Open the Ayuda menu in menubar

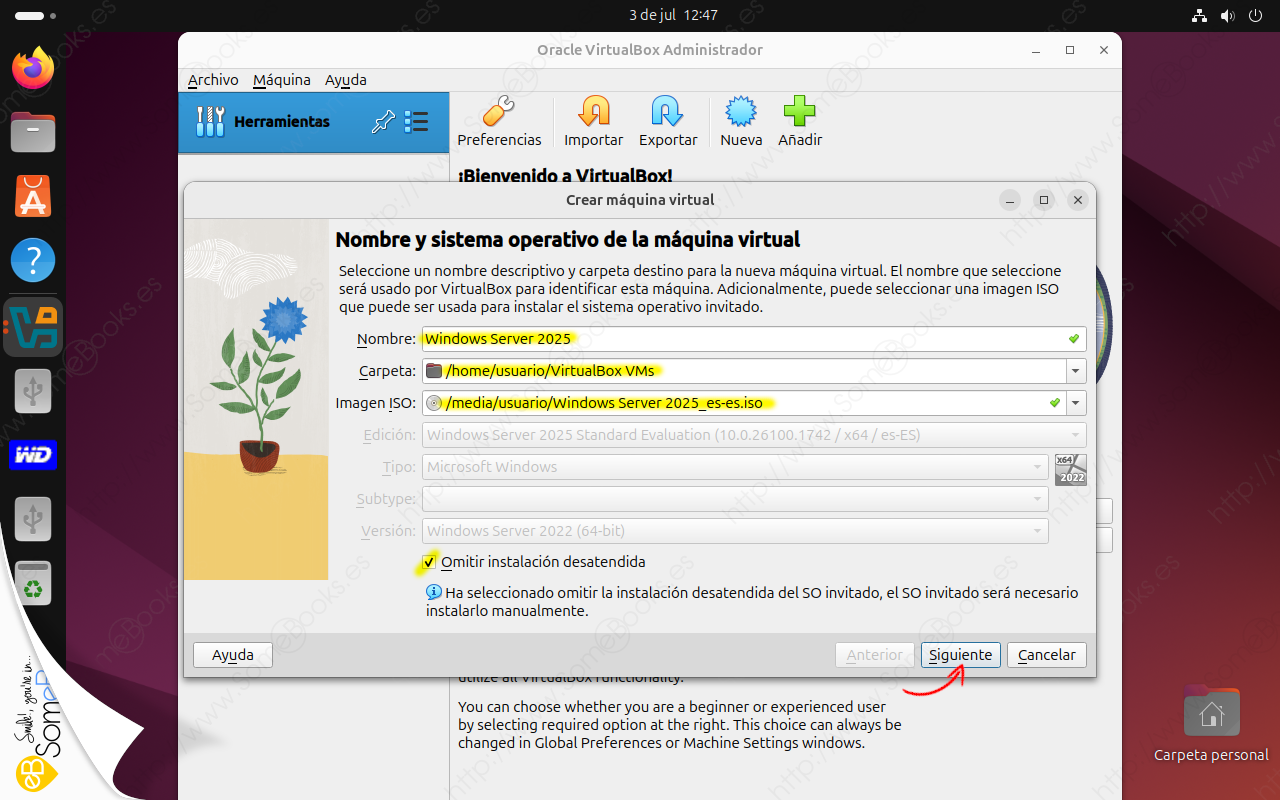coord(345,80)
